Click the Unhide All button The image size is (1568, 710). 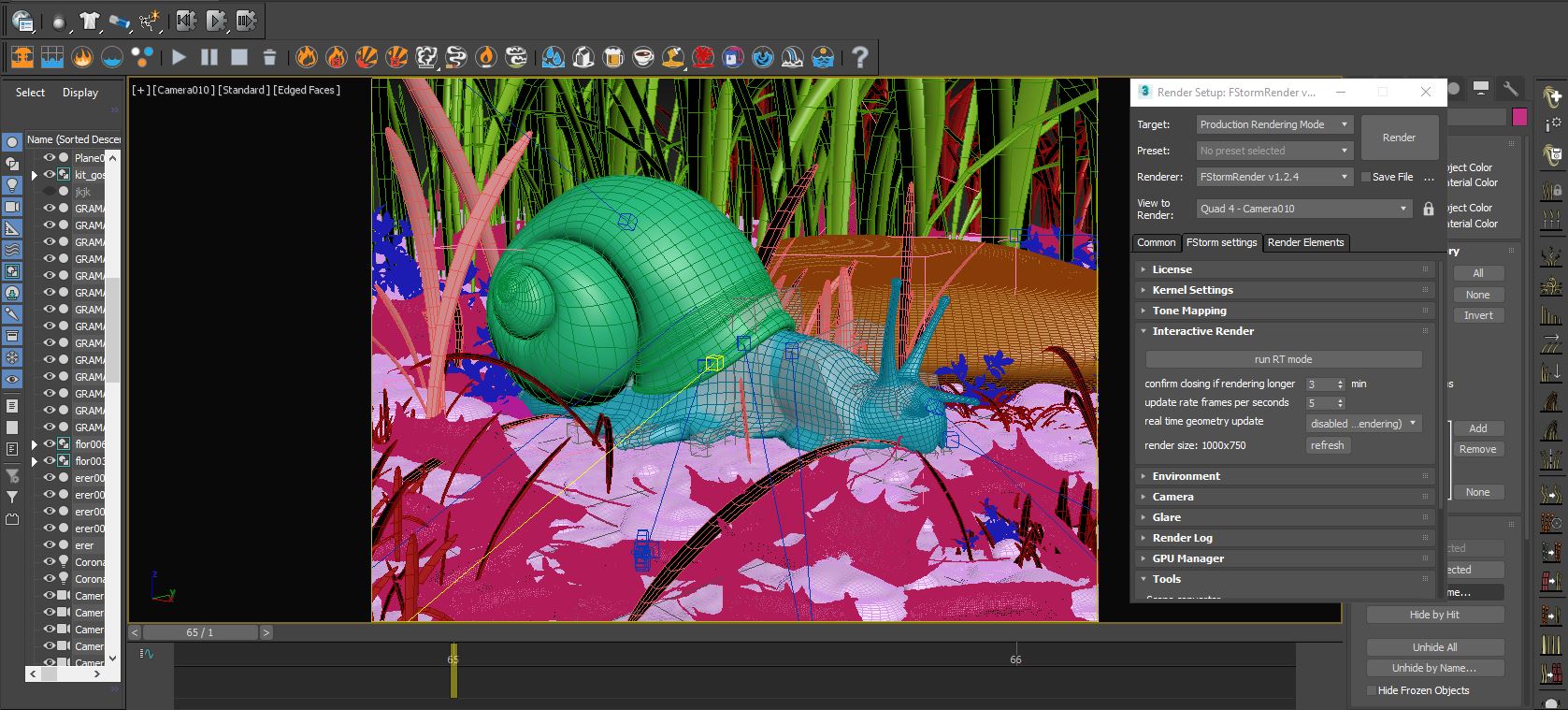1434,647
